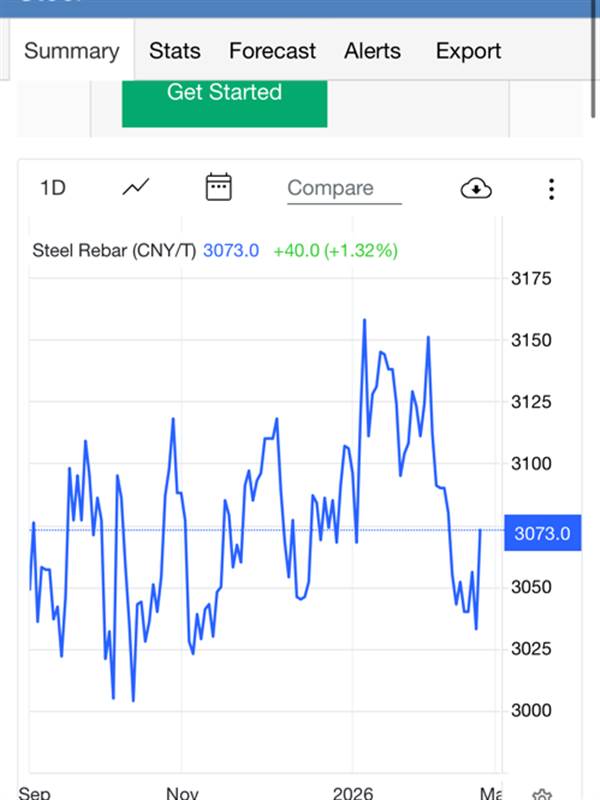Open the chart type line icon
Image resolution: width=600 pixels, height=800 pixels.
pyautogui.click(x=136, y=187)
